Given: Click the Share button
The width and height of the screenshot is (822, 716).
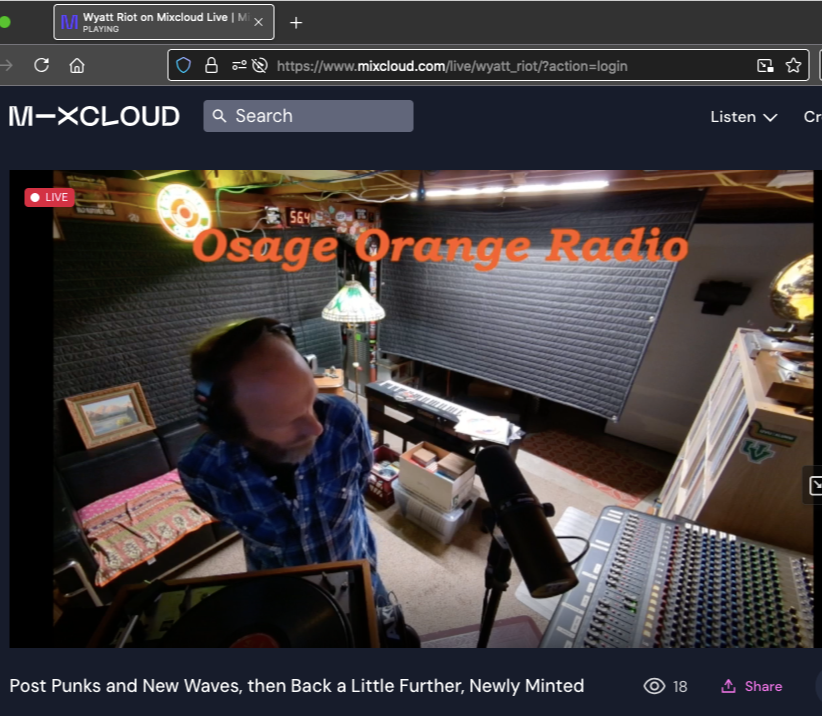Looking at the screenshot, I should coord(752,686).
